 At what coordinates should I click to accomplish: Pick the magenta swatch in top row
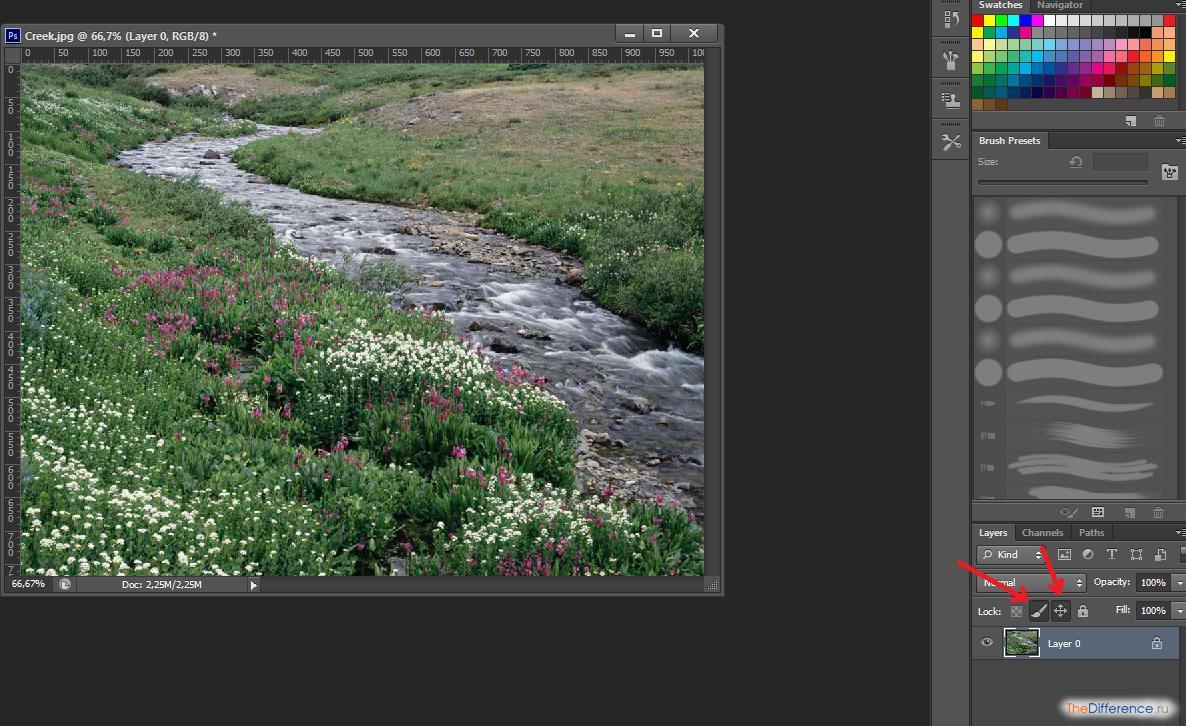[1038, 20]
